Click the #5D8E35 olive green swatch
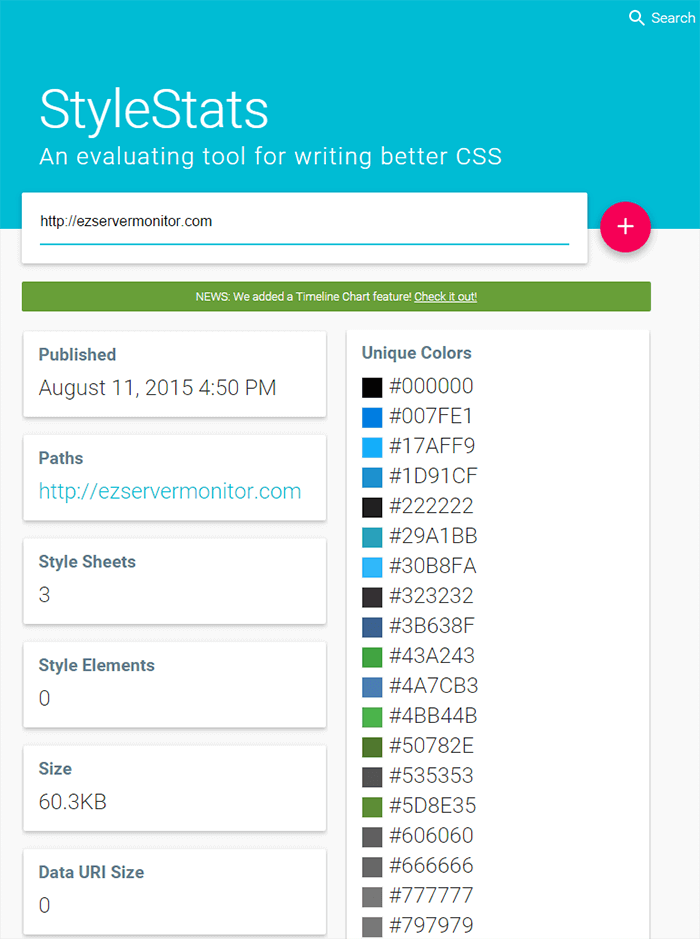Viewport: 700px width, 939px height. 372,806
